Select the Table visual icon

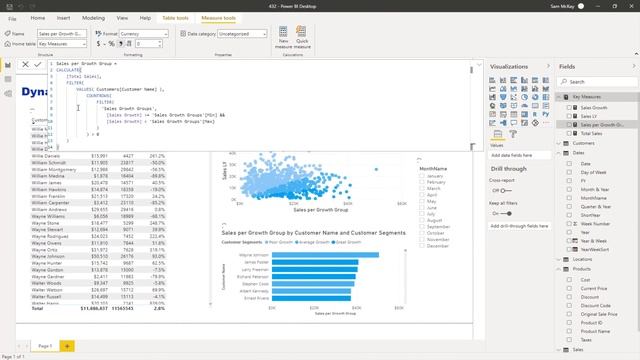coord(513,114)
